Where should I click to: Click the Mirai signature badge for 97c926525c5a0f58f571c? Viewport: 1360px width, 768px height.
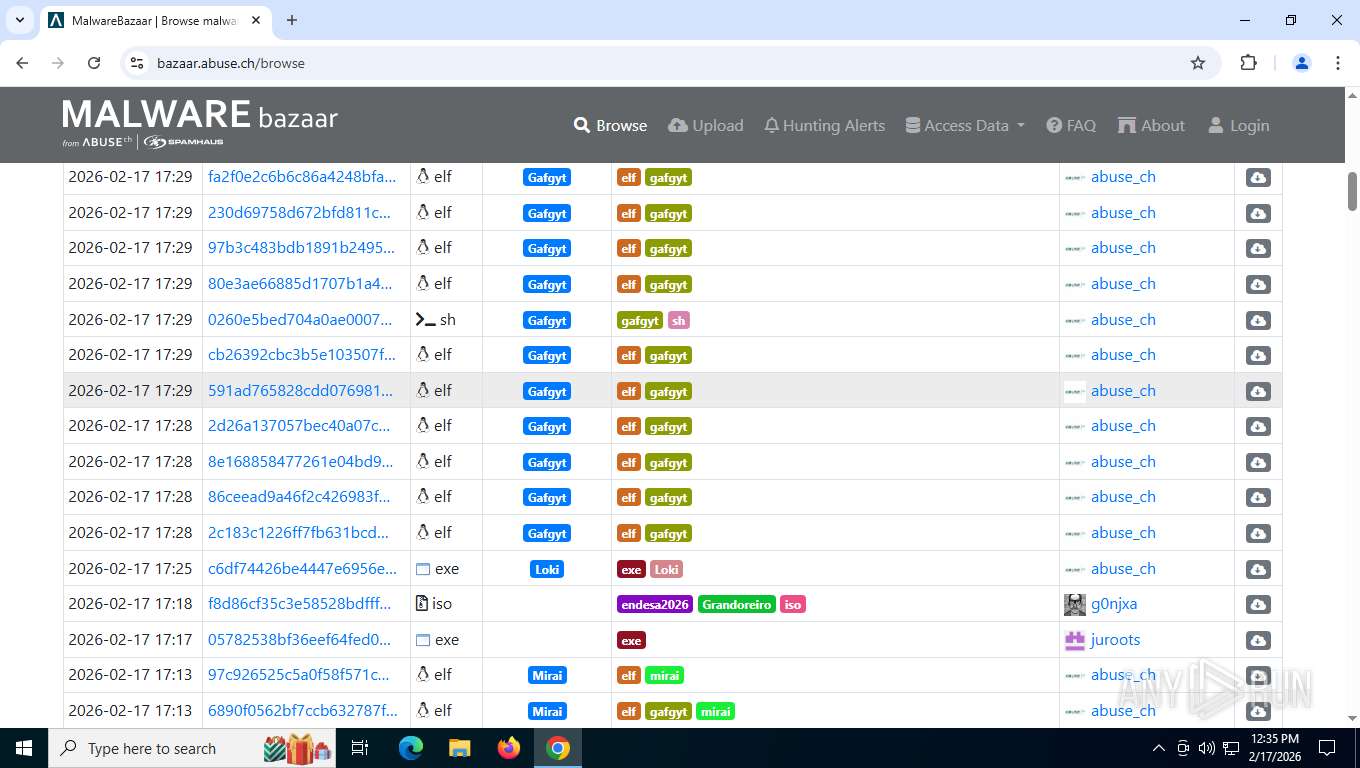(547, 675)
